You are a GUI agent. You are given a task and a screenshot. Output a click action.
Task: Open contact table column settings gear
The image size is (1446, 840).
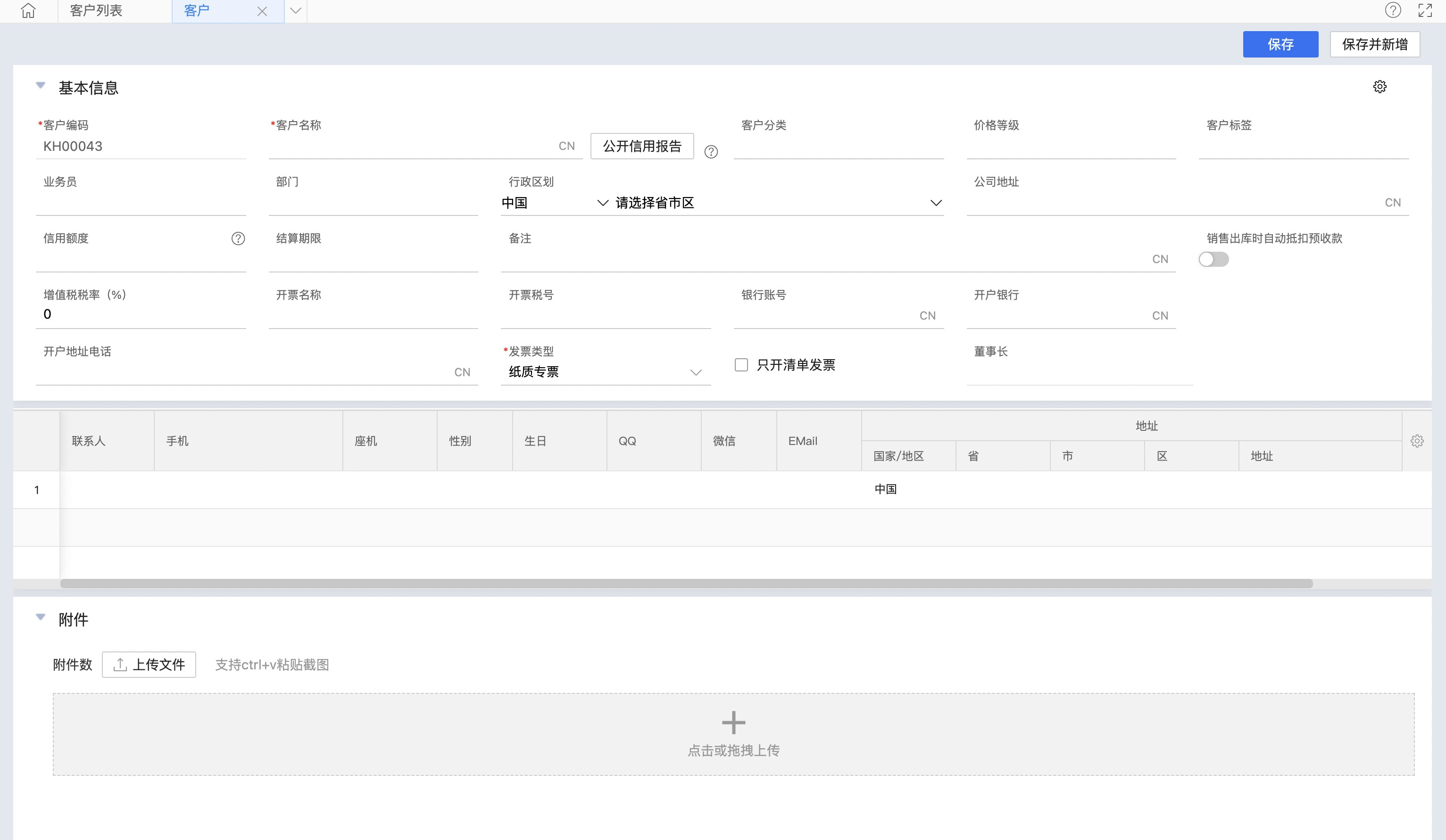point(1417,441)
